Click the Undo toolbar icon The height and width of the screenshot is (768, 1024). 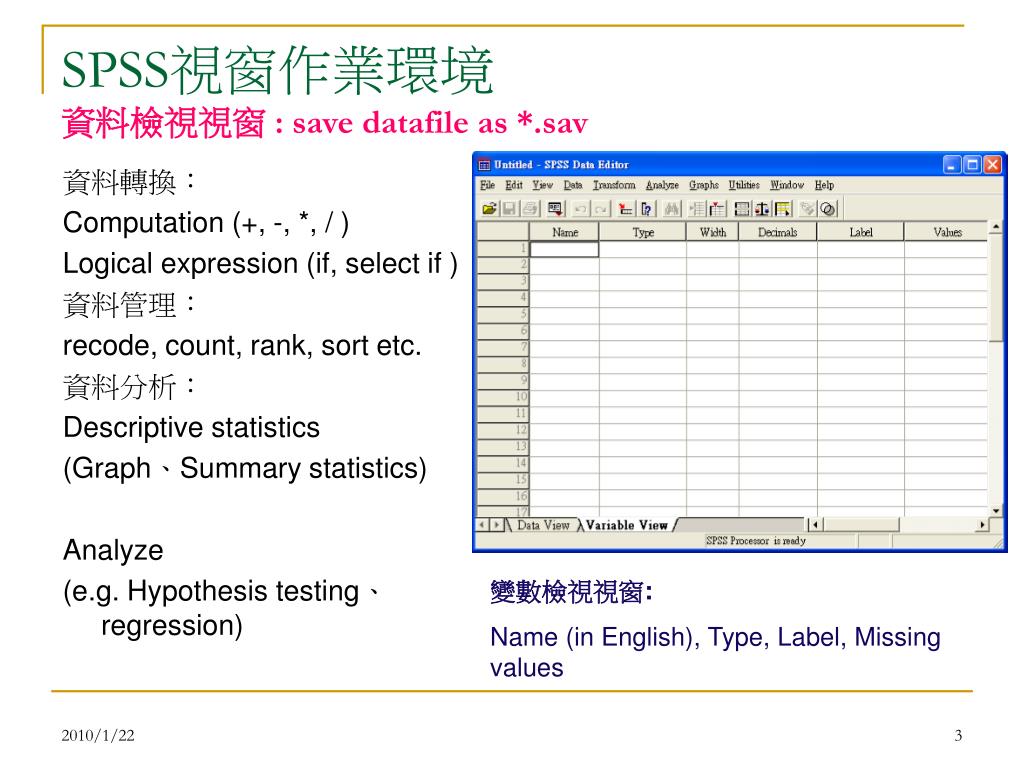tap(581, 209)
